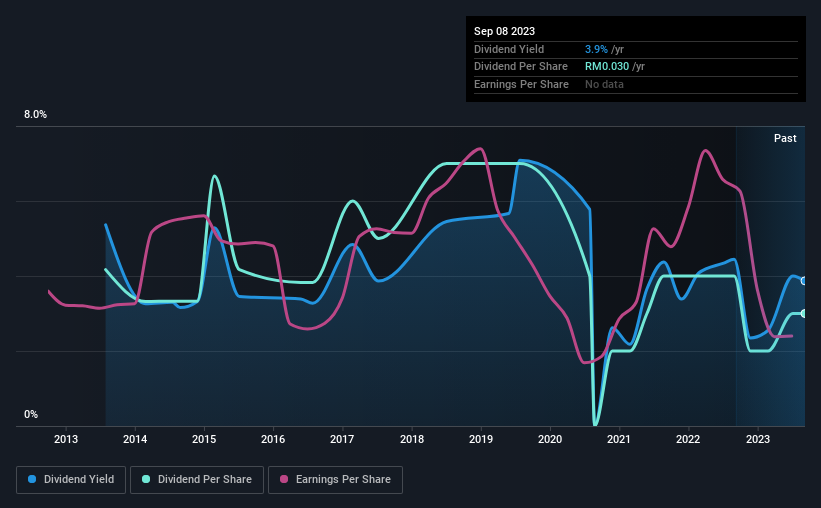The height and width of the screenshot is (508, 821).
Task: Click the 0% y-axis label
Action: [x=31, y=414]
